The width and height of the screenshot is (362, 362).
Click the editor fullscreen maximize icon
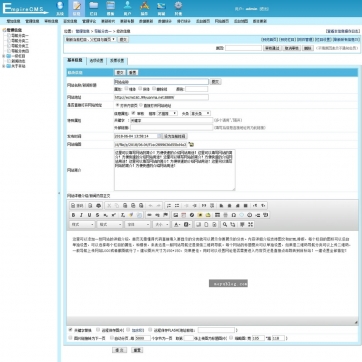tap(250, 225)
